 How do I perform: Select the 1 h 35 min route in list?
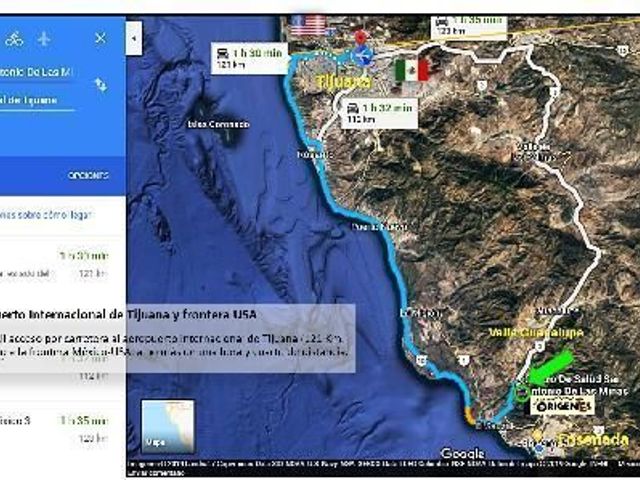pyautogui.click(x=62, y=429)
